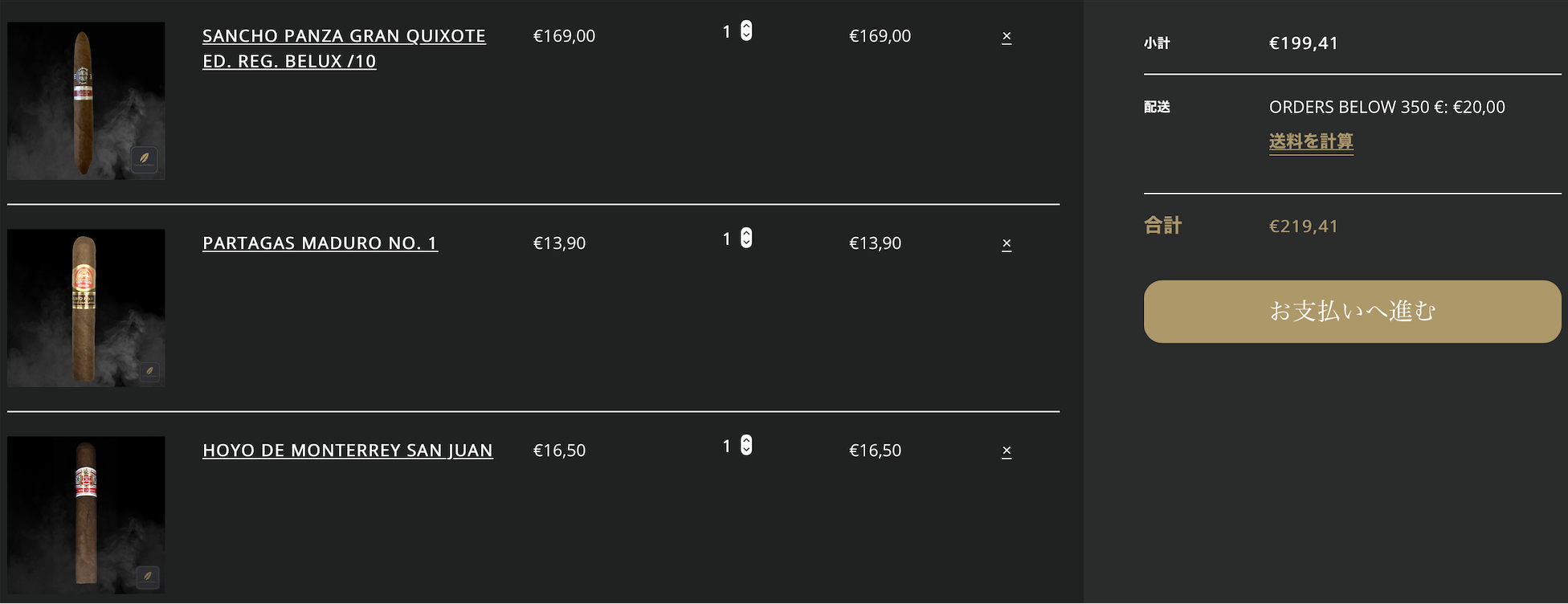Increase Partagas Maduro quantity with up arrow
This screenshot has width=1568, height=604.
[x=746, y=233]
